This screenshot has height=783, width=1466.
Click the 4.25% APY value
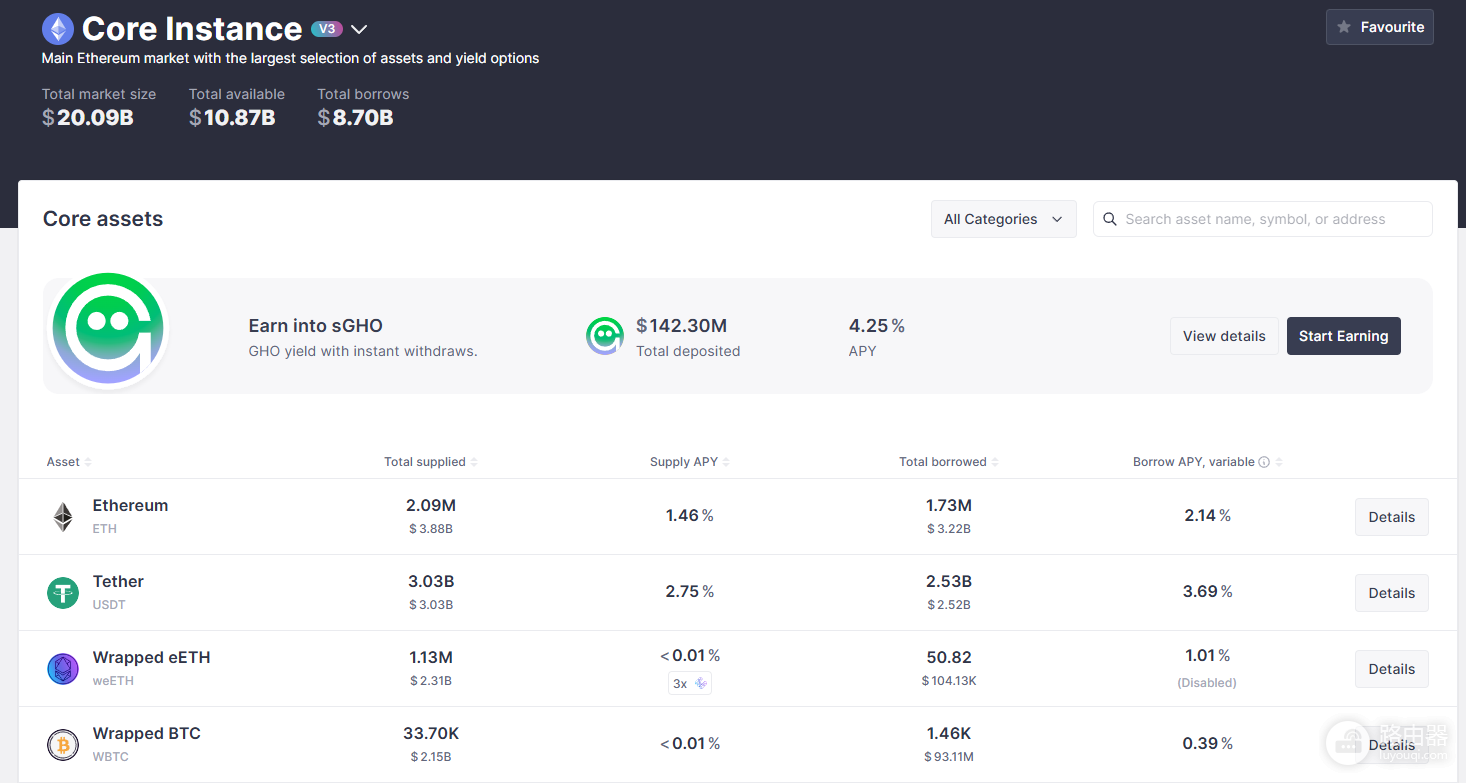coord(877,326)
